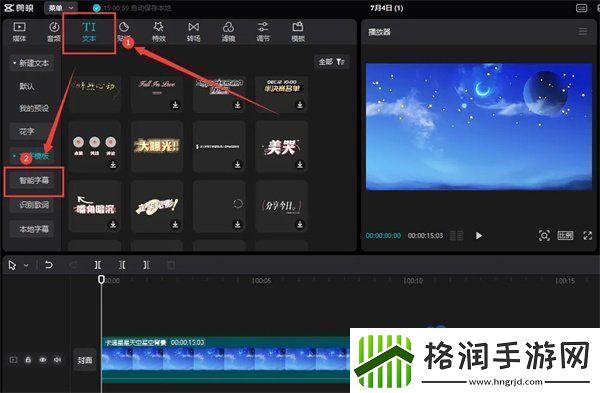Click the timeline playhead handle
600x393 pixels.
click(x=101, y=279)
